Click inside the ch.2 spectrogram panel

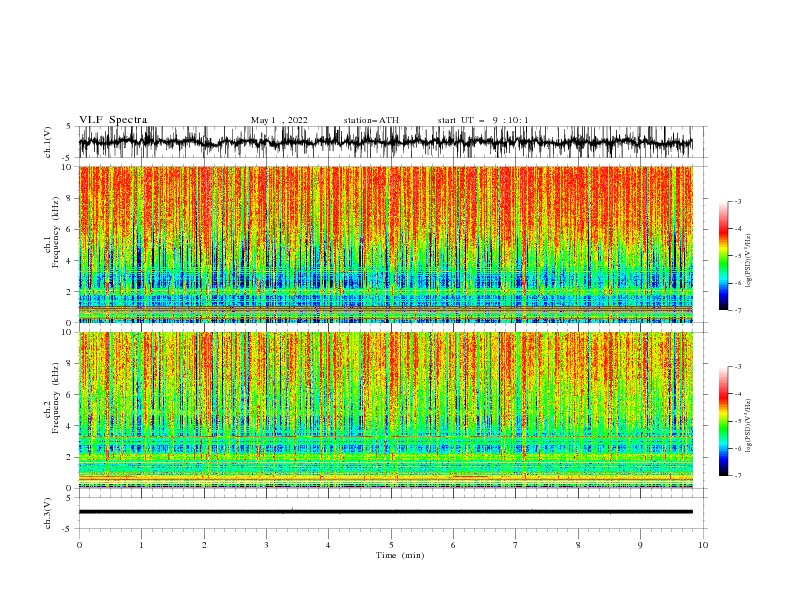(x=385, y=410)
